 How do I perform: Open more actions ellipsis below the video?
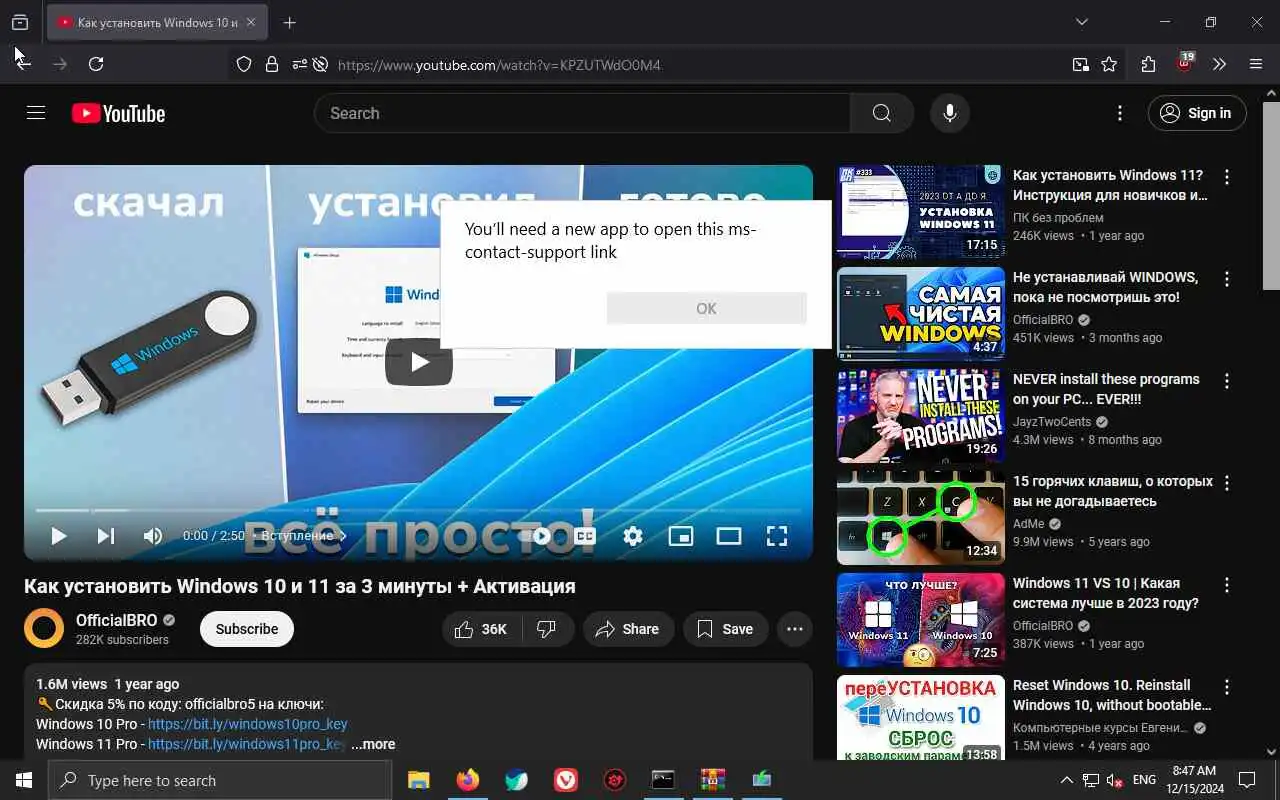click(795, 629)
